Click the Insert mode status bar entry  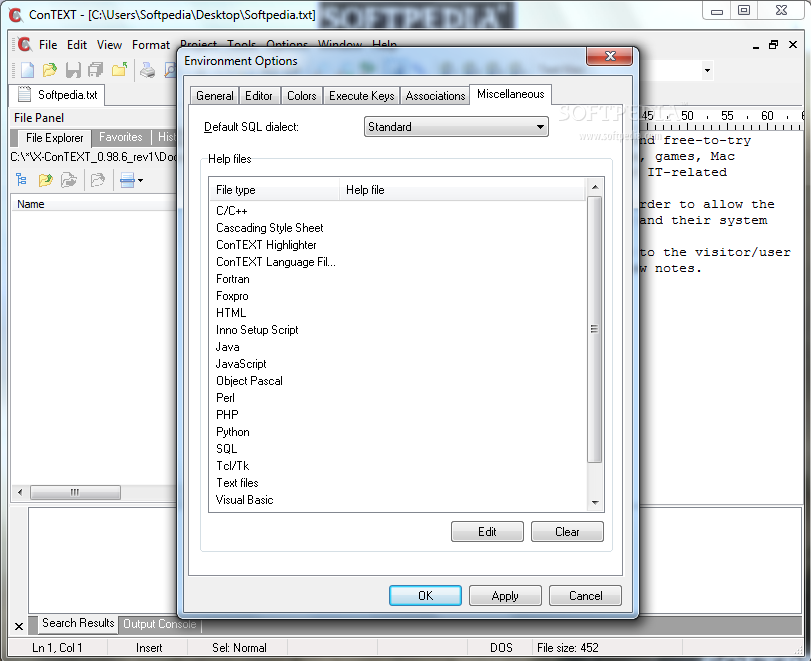point(149,648)
